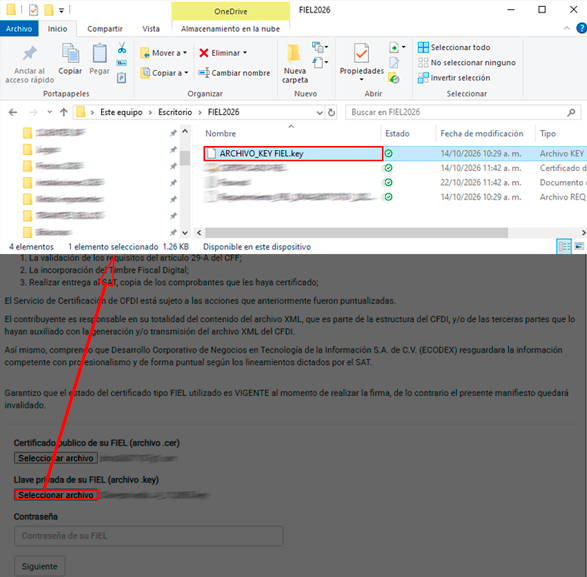Collapse the ribbon with the caret icon

pos(567,28)
